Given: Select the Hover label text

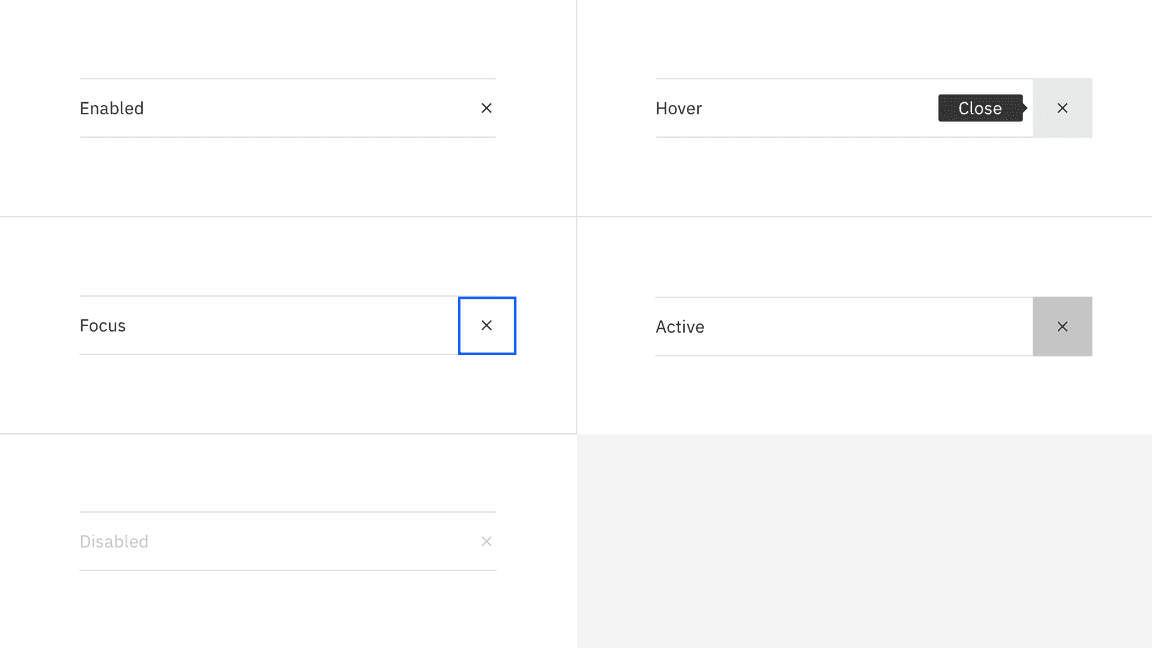Looking at the screenshot, I should coord(679,108).
